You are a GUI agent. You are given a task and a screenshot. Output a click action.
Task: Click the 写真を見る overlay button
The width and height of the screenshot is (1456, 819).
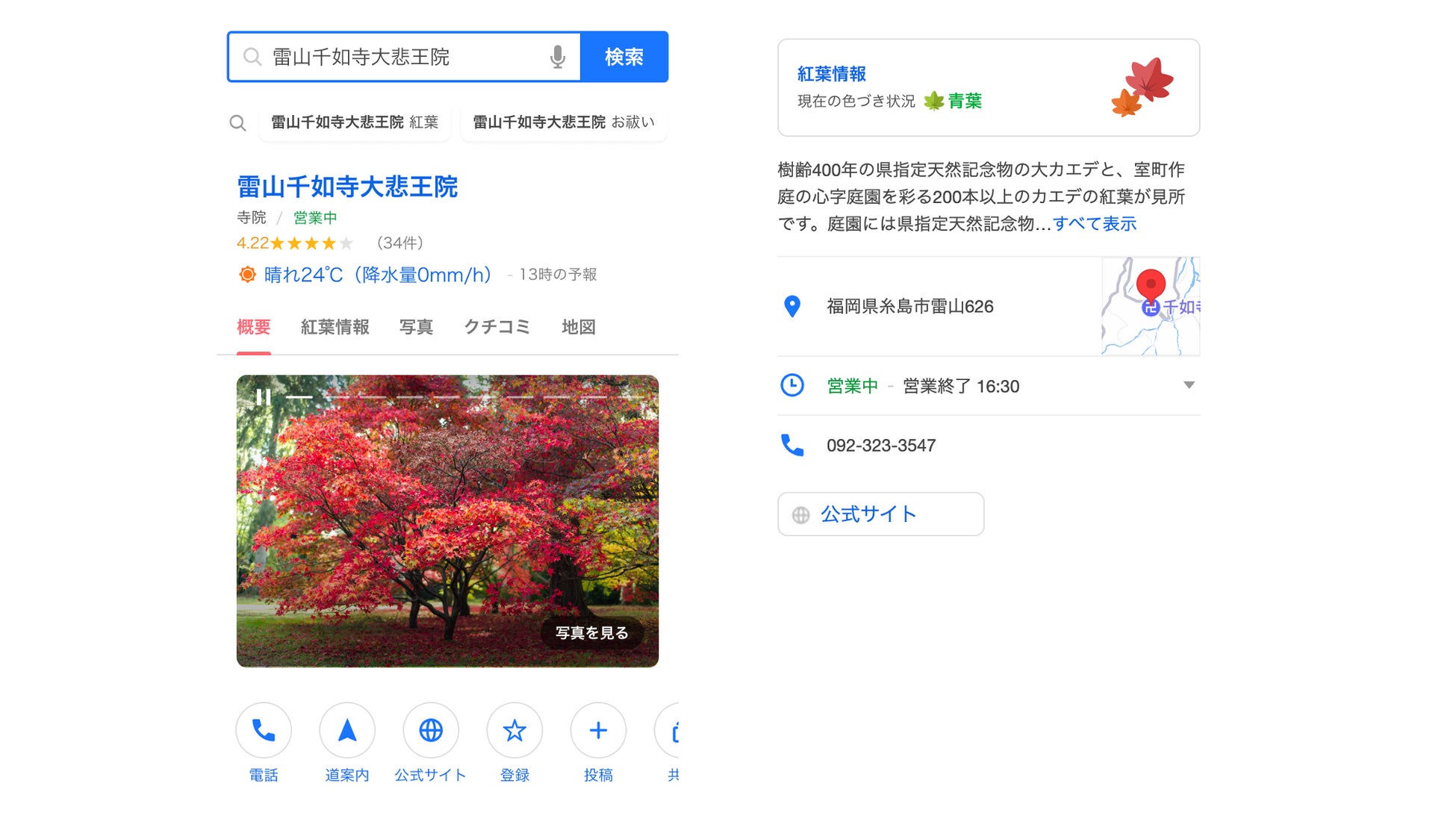point(591,632)
